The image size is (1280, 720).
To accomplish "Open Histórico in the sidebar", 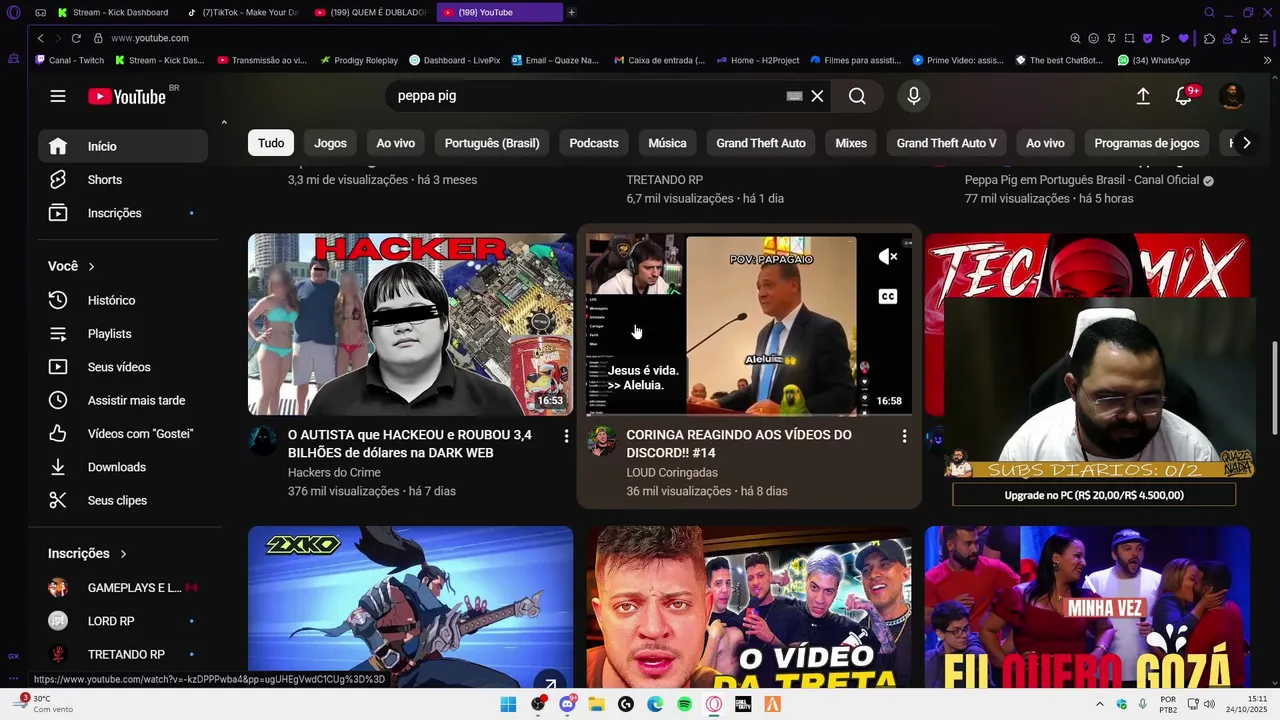I will pos(123,300).
